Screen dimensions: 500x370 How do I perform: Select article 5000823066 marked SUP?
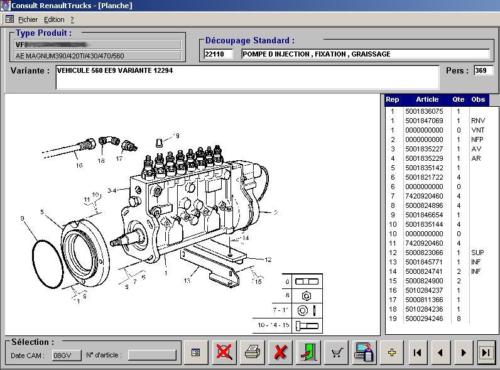coord(424,253)
